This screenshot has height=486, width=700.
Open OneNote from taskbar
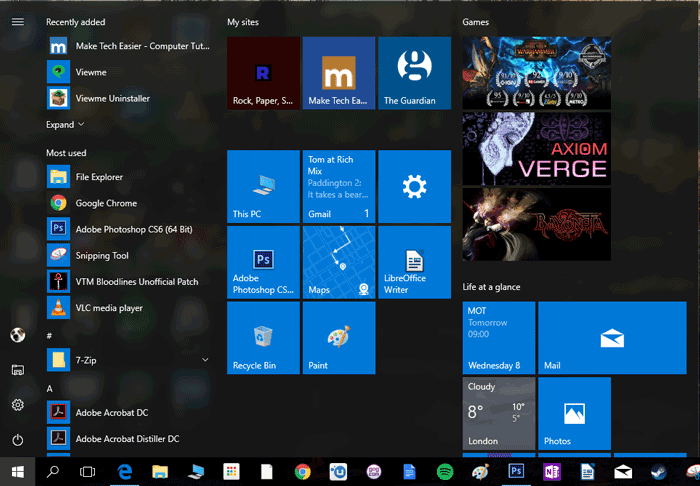click(552, 472)
